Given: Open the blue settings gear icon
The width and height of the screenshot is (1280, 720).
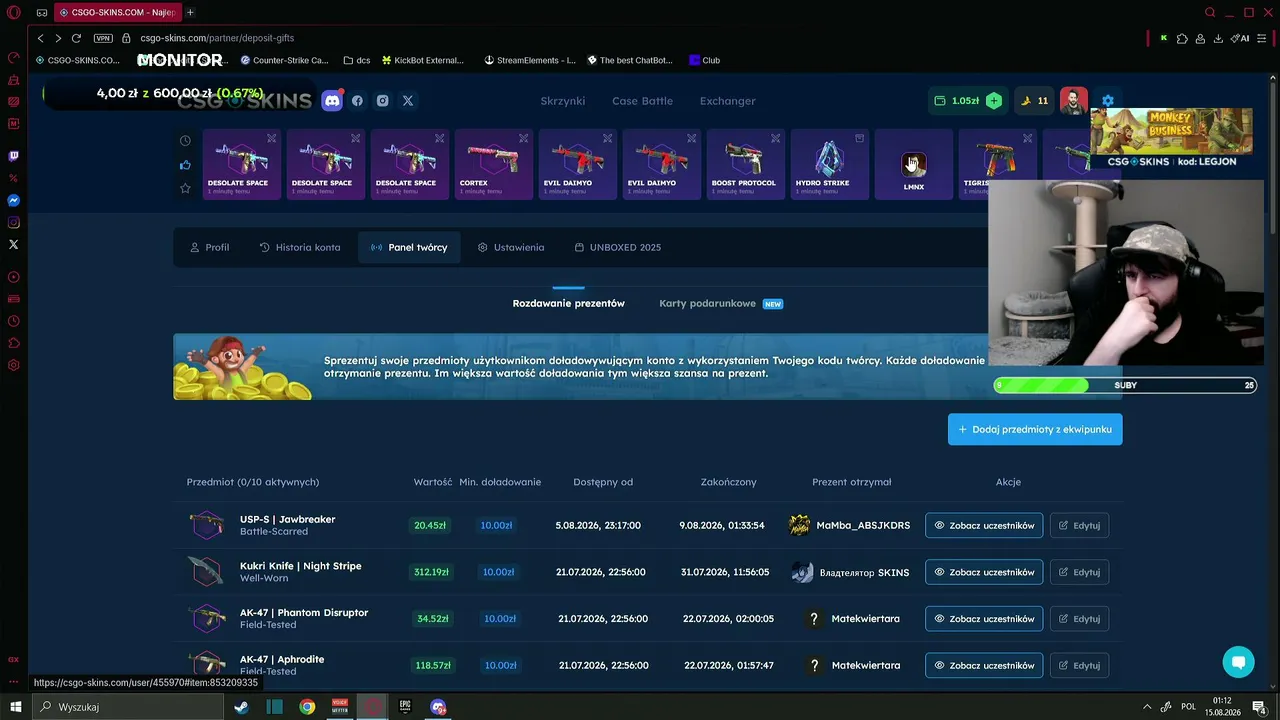Looking at the screenshot, I should (1108, 101).
